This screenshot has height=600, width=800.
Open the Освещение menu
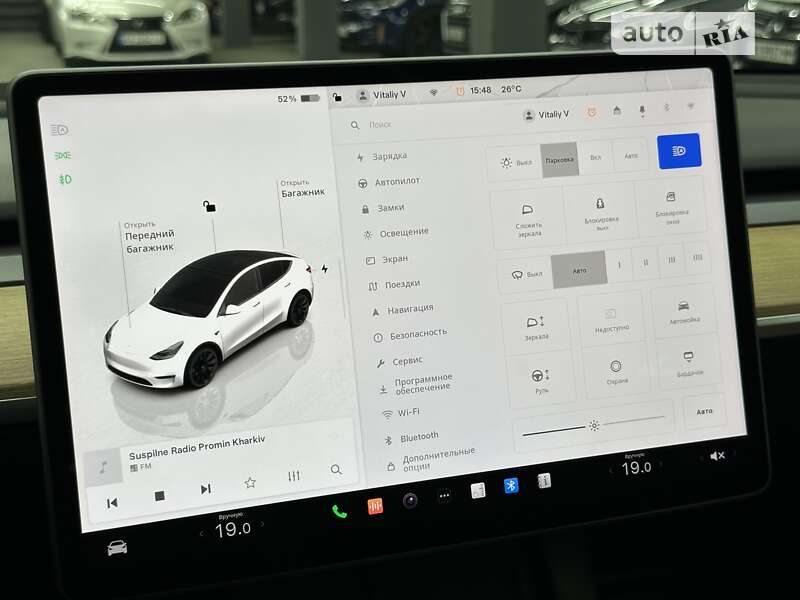tap(396, 233)
